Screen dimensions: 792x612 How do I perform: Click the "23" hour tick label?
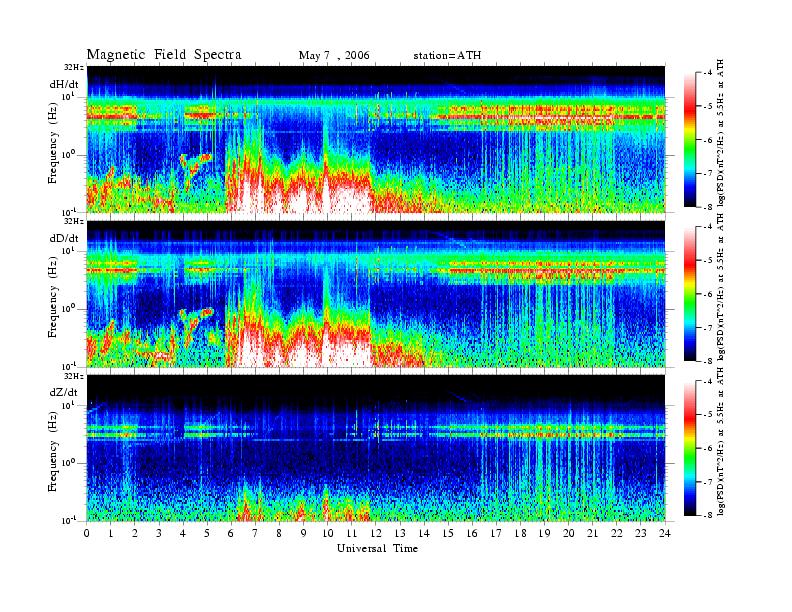(x=641, y=533)
